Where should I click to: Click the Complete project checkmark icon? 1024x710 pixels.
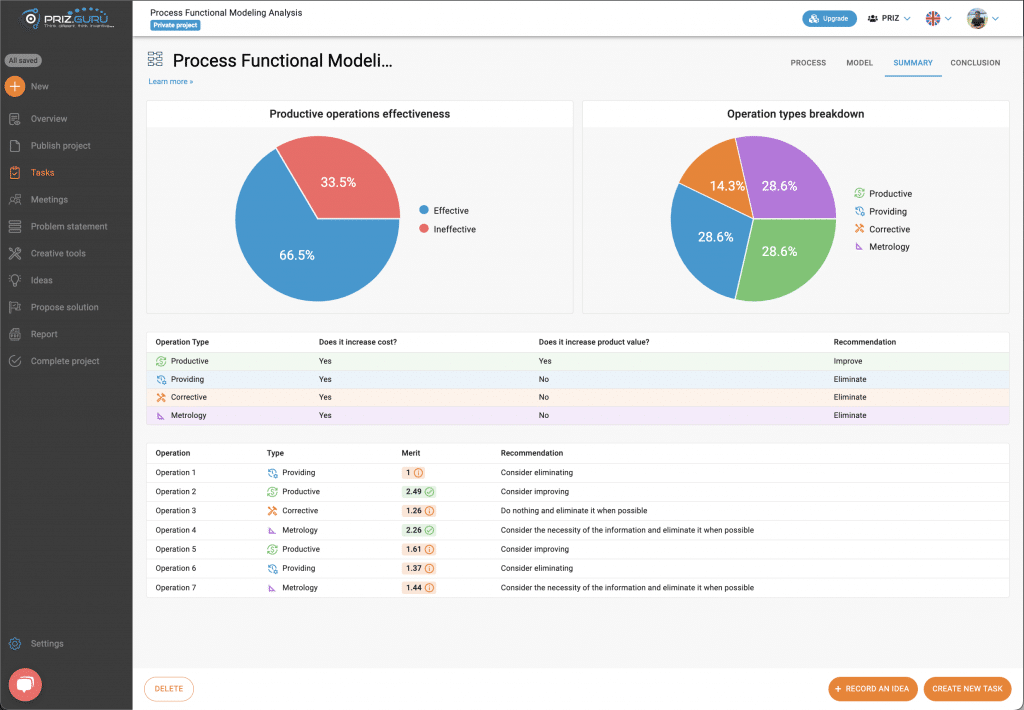coord(15,361)
